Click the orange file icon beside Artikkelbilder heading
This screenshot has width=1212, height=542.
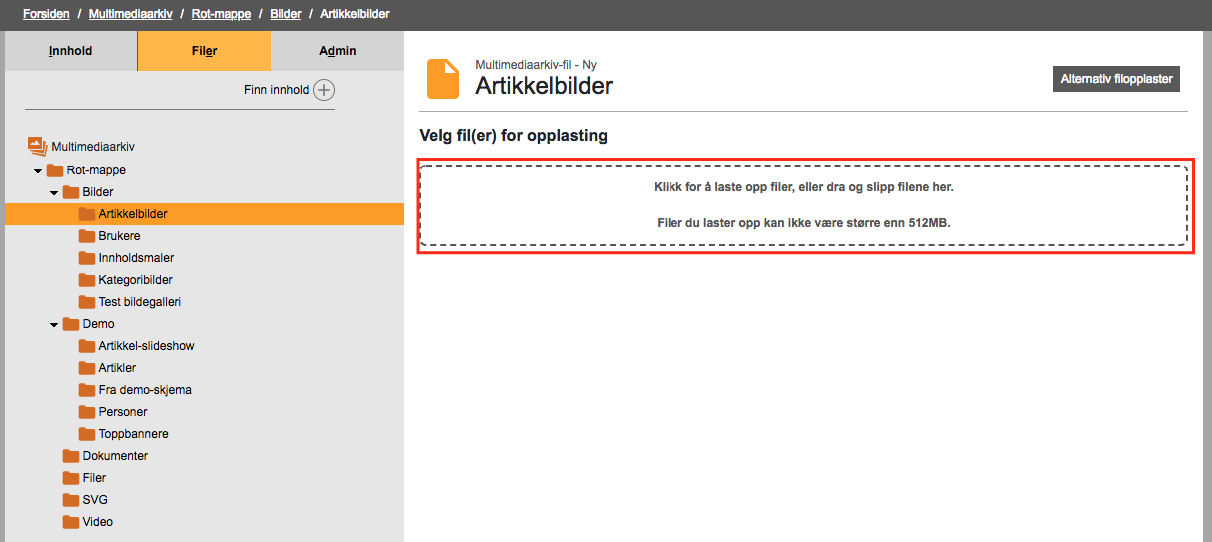click(x=443, y=79)
